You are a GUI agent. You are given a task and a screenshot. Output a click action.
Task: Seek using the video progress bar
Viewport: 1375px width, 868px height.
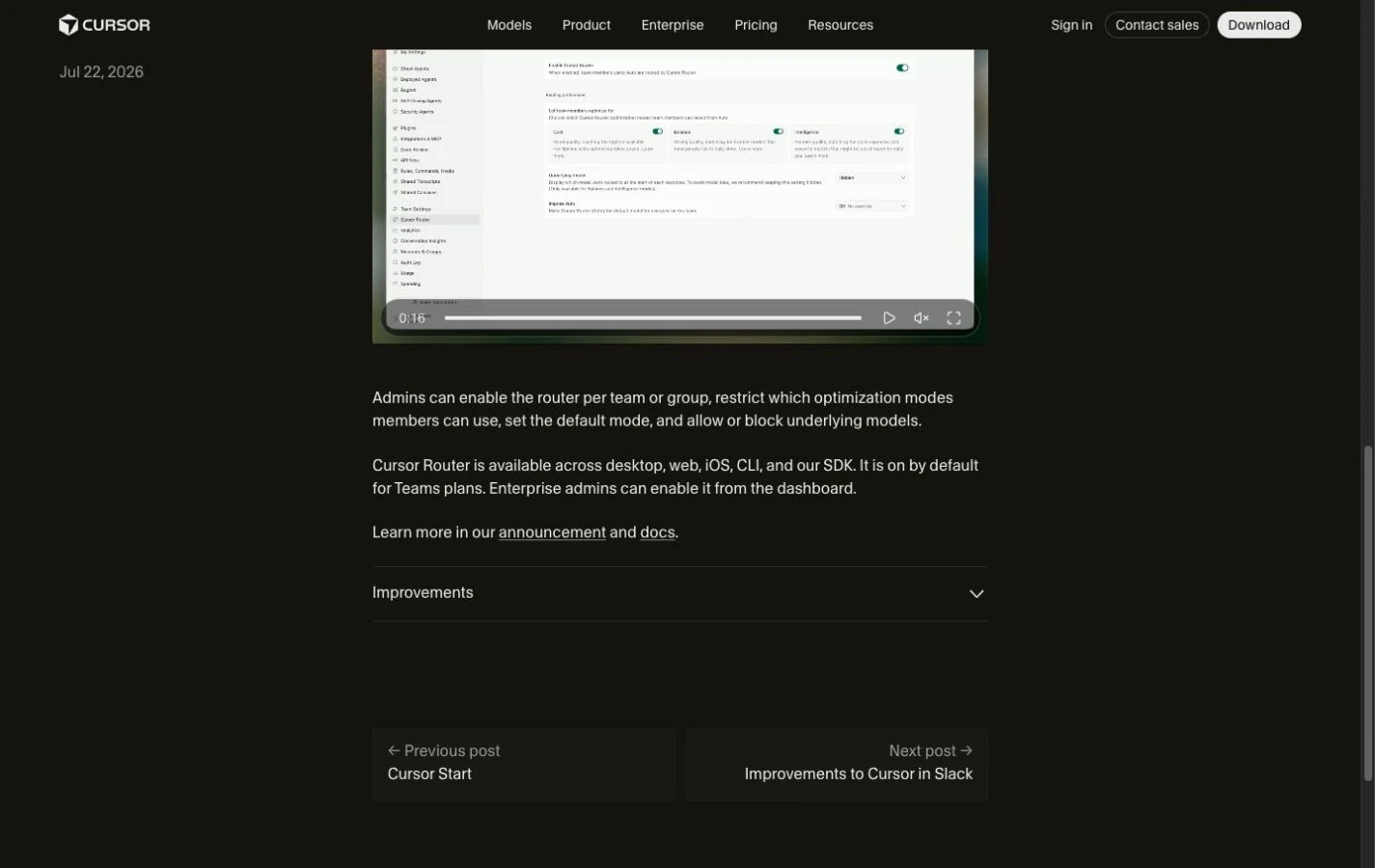653,318
